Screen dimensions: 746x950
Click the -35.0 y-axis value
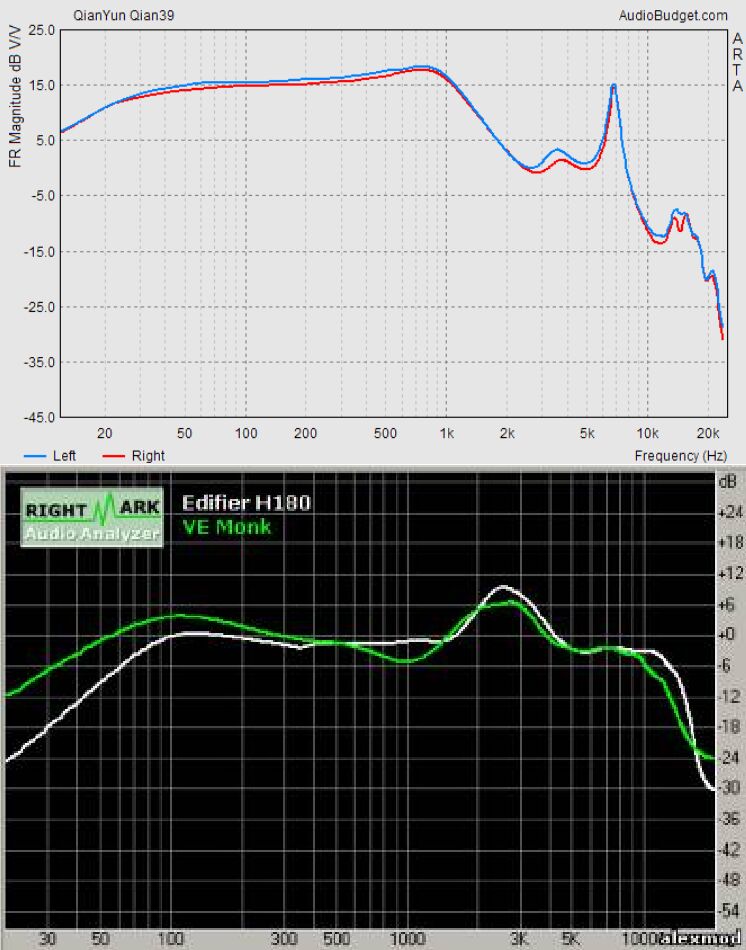[x=39, y=362]
